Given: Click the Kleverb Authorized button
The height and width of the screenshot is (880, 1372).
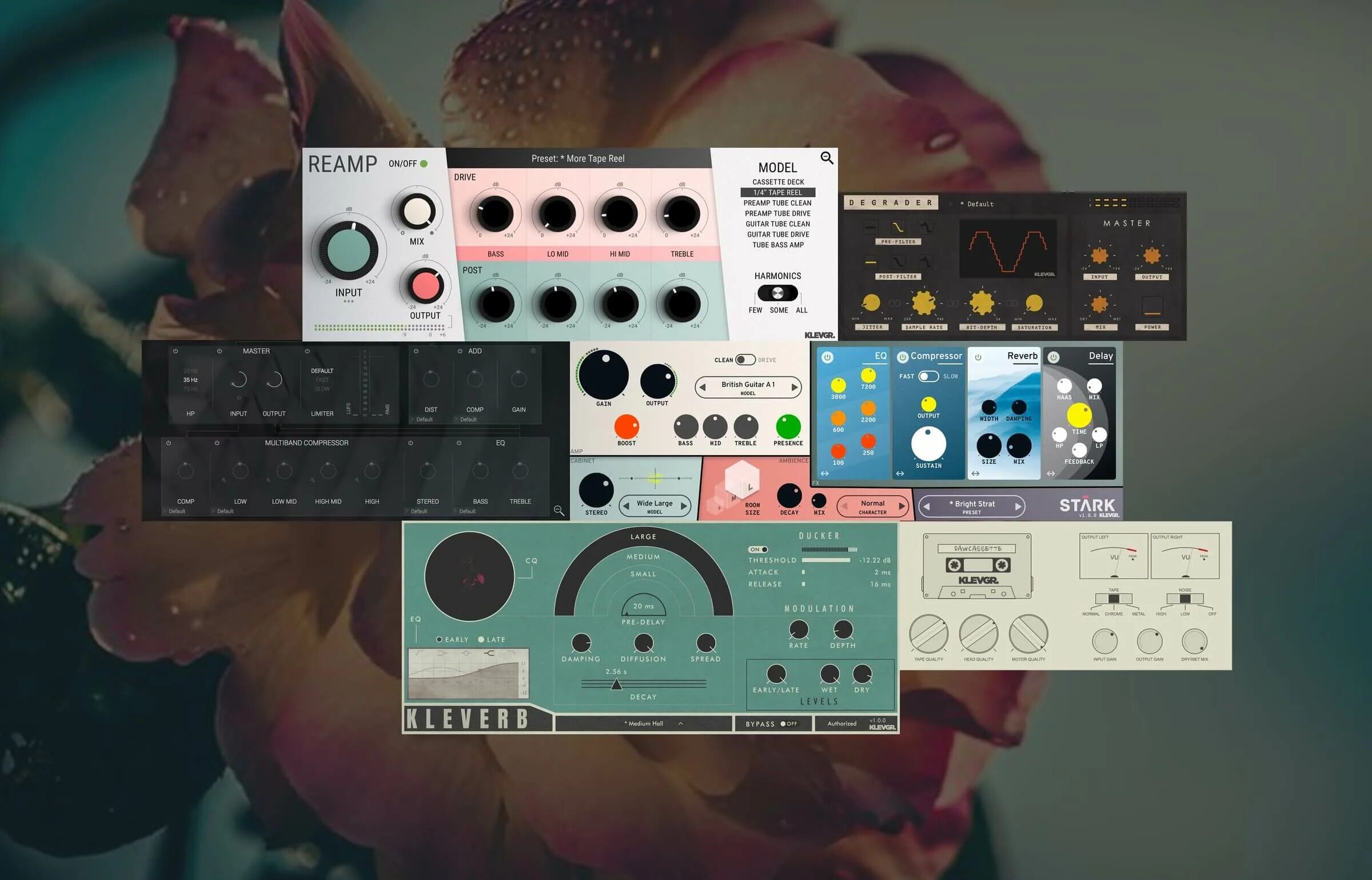Looking at the screenshot, I should pyautogui.click(x=842, y=723).
